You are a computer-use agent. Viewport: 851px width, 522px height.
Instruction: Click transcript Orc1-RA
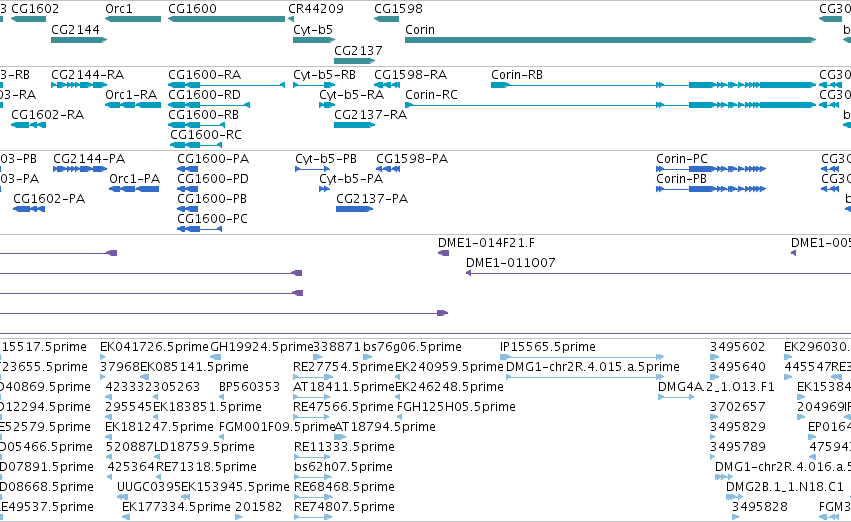[133, 105]
